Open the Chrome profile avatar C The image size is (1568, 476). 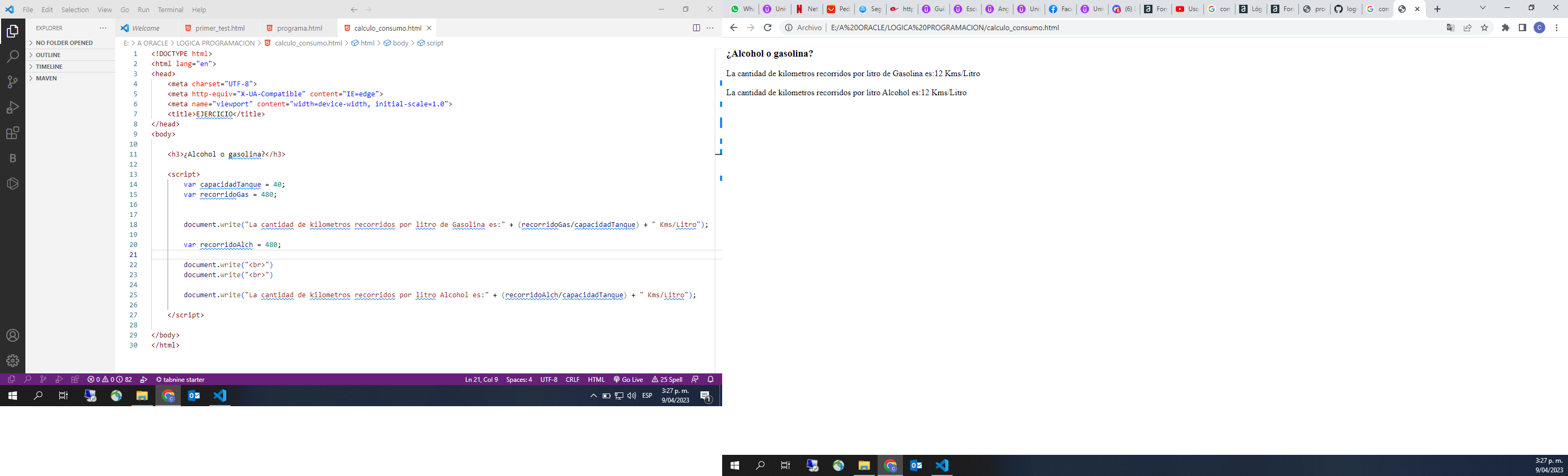(x=1539, y=28)
